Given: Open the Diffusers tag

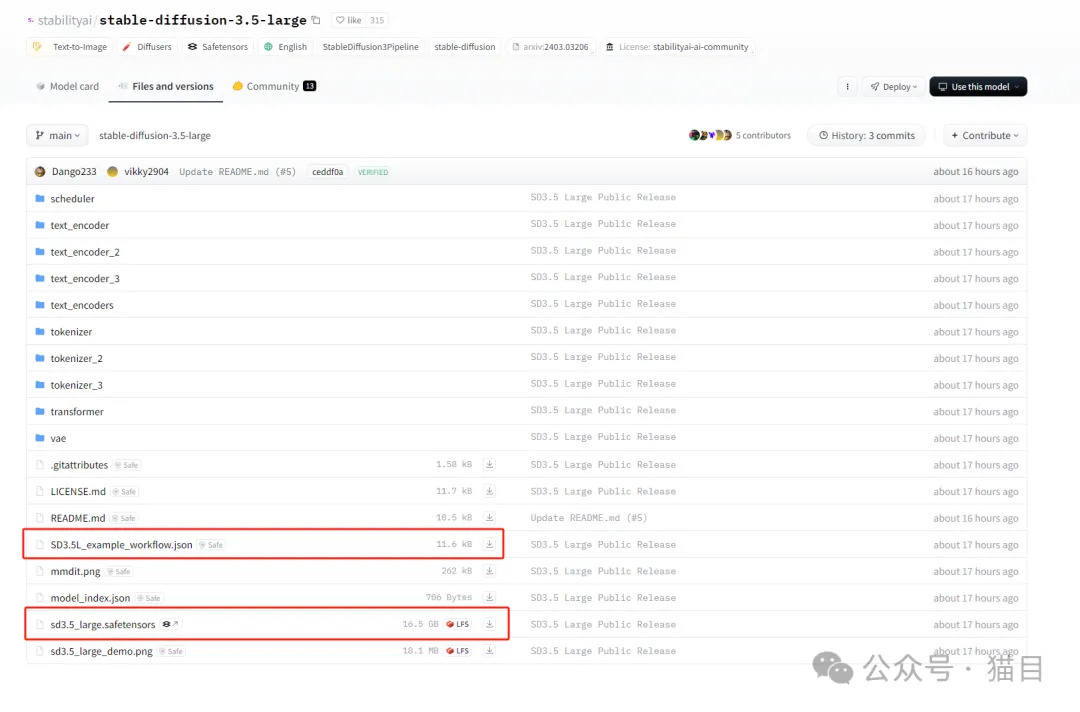Looking at the screenshot, I should point(147,47).
